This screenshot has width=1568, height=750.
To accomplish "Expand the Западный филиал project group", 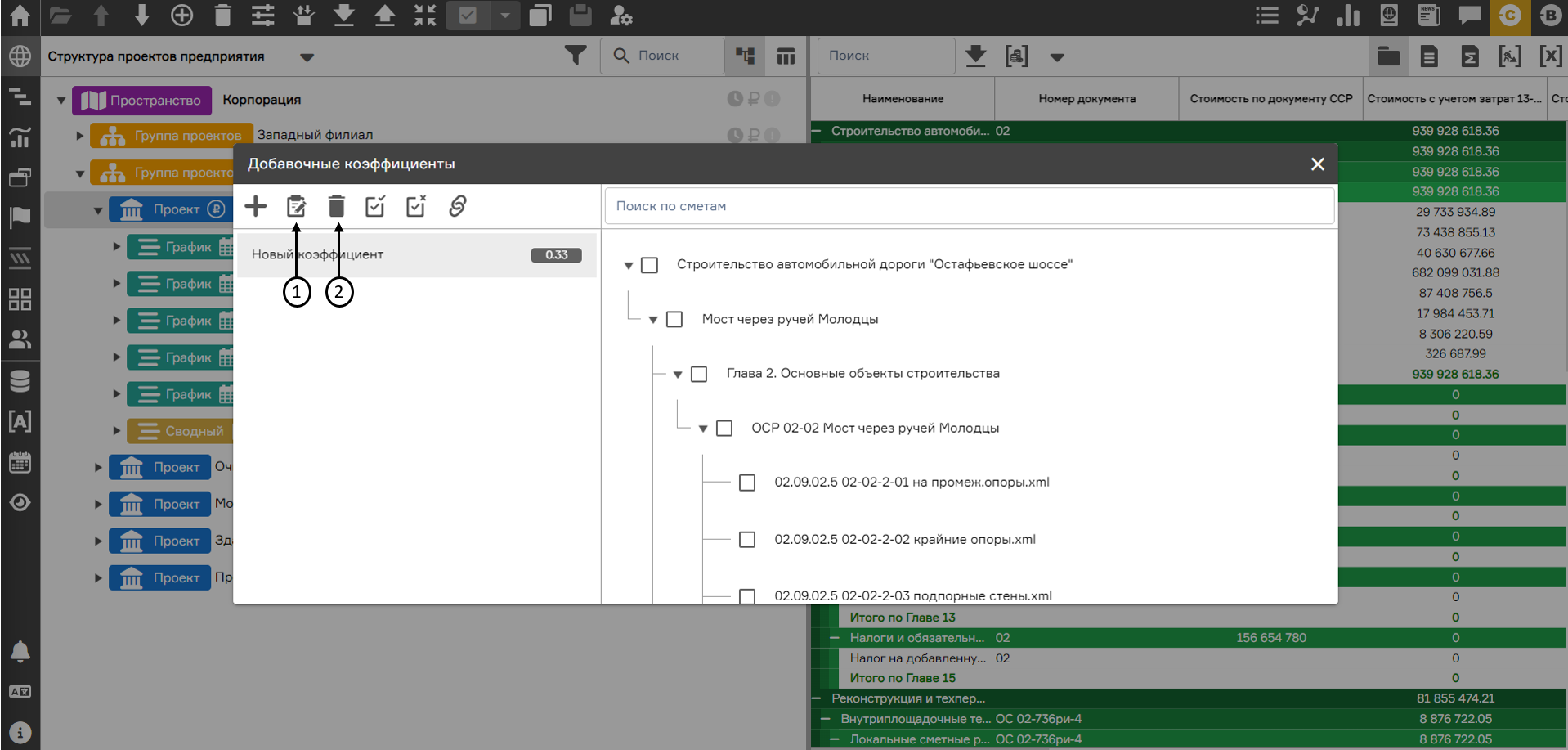I will coord(80,136).
